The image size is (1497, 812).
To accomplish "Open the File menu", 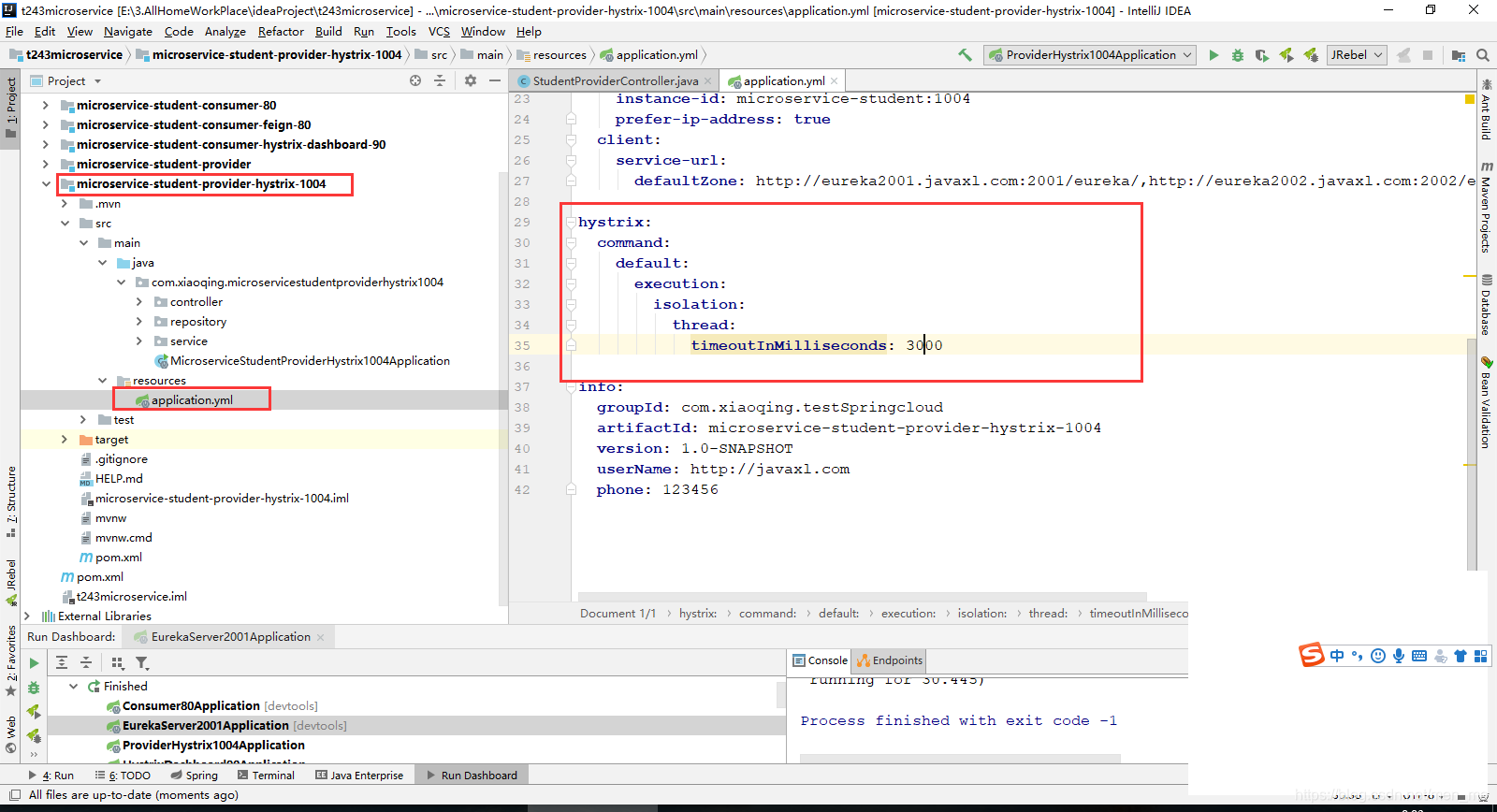I will 14,32.
